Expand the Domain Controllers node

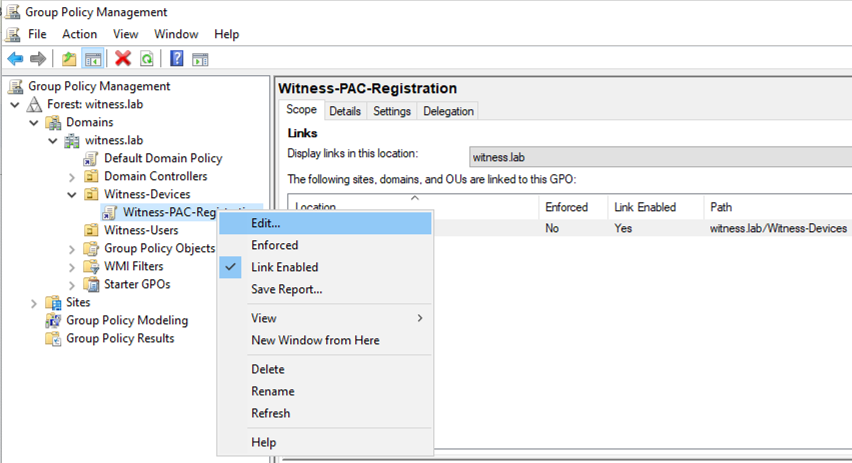72,177
